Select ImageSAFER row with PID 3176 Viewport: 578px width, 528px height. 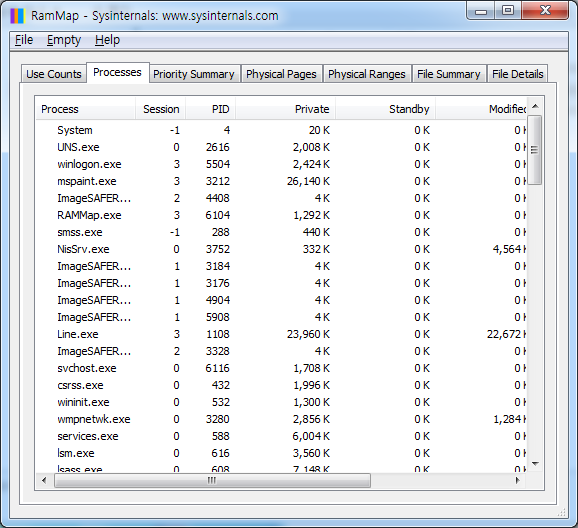point(281,283)
